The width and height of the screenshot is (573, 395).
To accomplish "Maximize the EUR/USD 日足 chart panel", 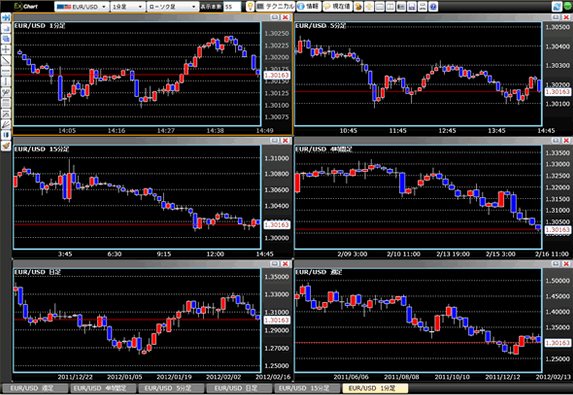I will point(275,264).
